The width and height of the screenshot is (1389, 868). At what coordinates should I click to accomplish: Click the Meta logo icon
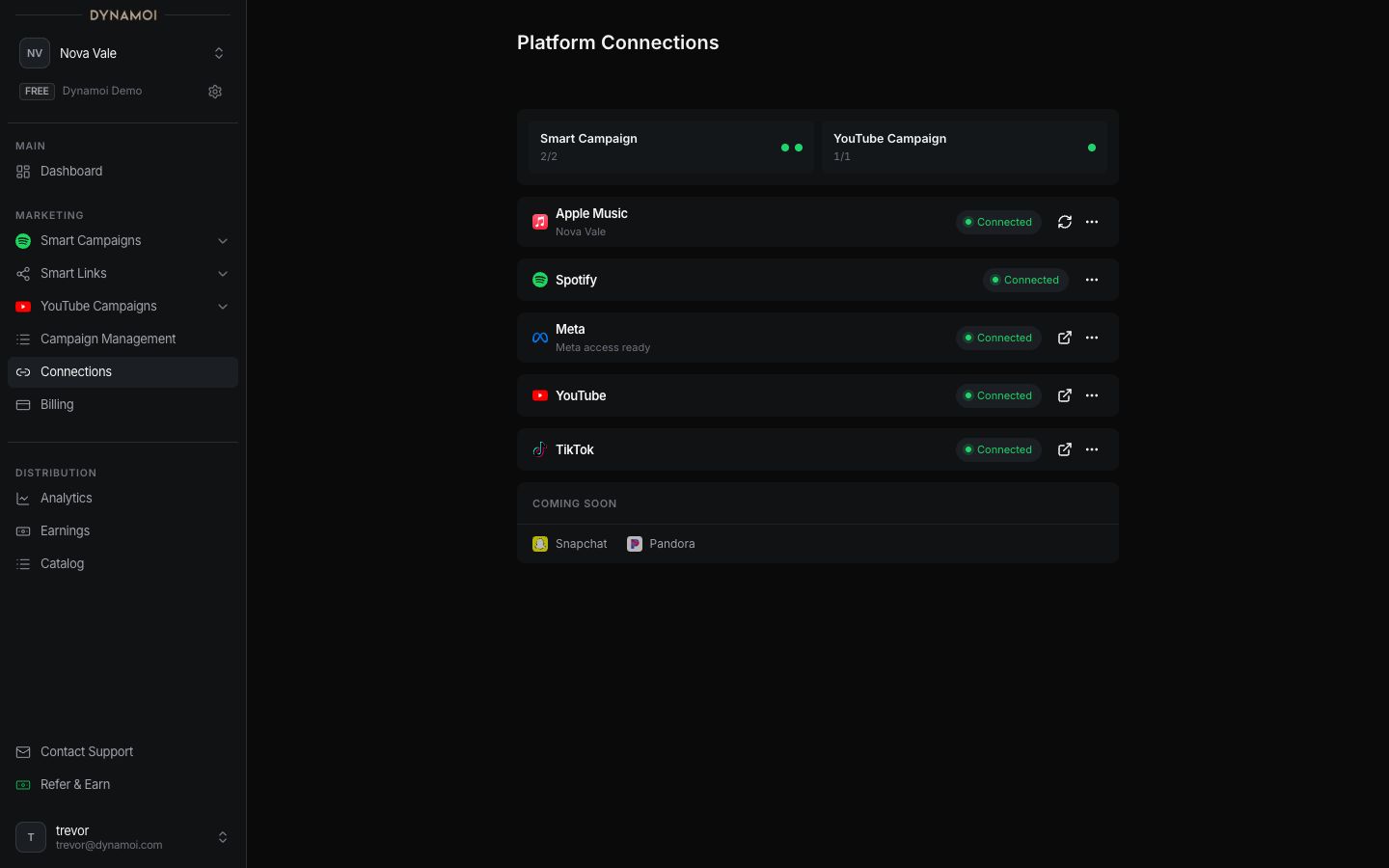click(x=540, y=338)
